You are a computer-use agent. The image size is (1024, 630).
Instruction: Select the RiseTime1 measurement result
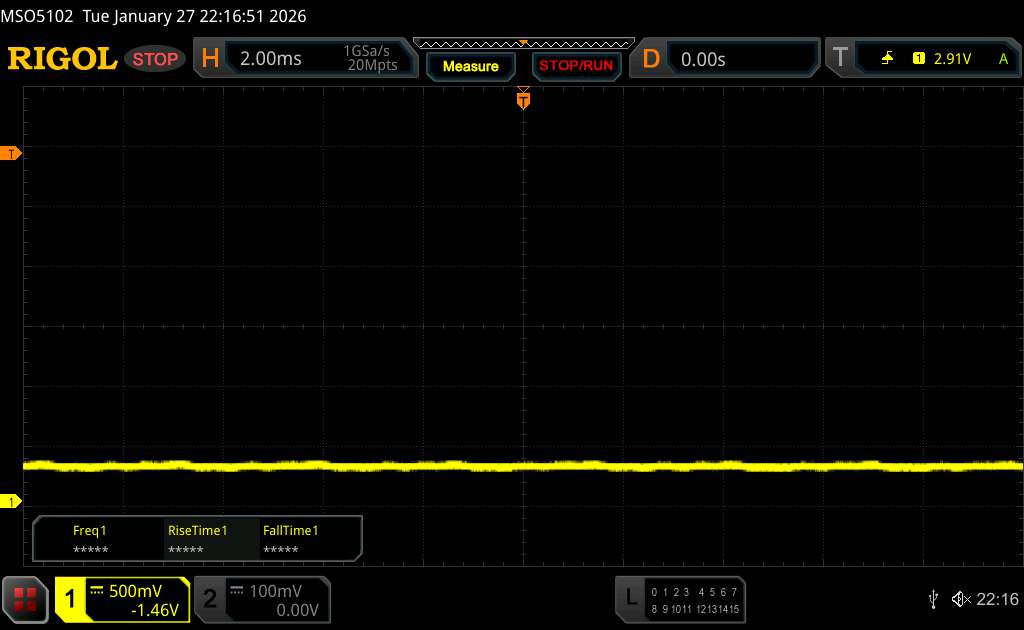click(x=197, y=540)
